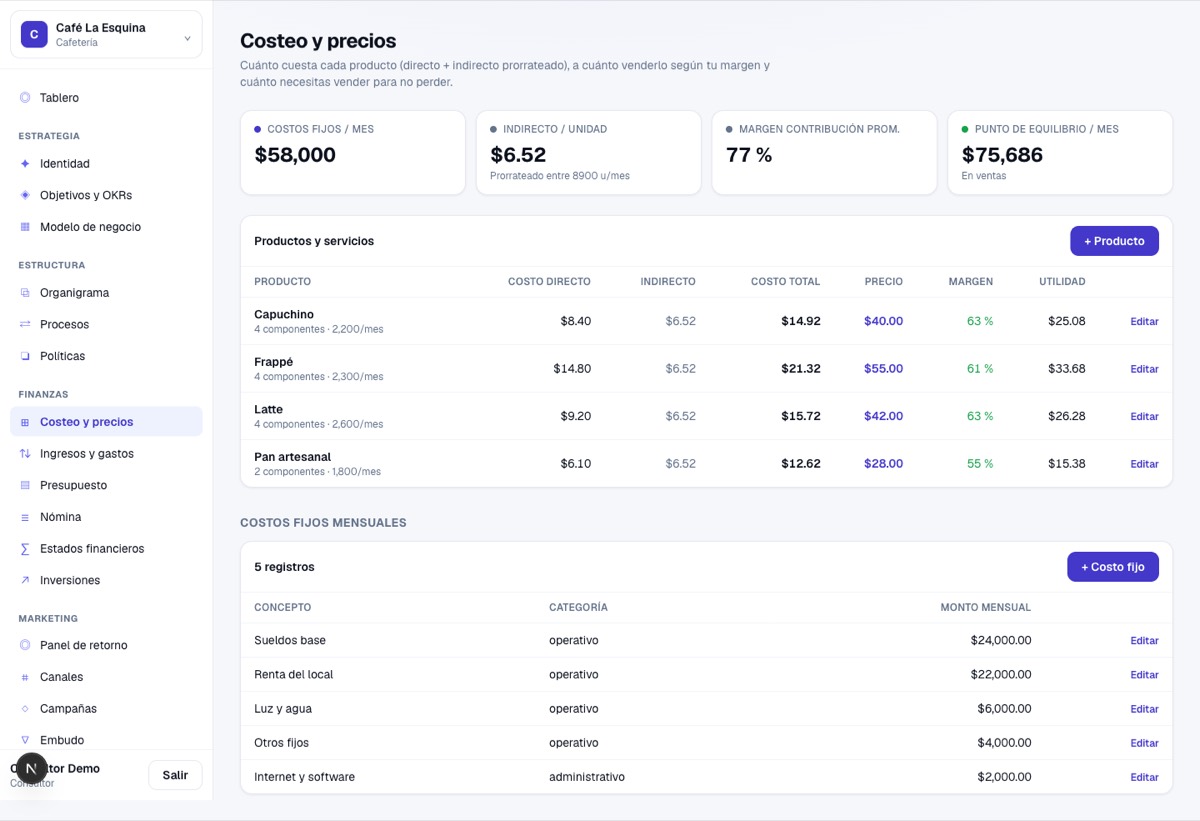The width and height of the screenshot is (1200, 821).
Task: Click the Inversiones arrow icon
Action: pyautogui.click(x=25, y=580)
